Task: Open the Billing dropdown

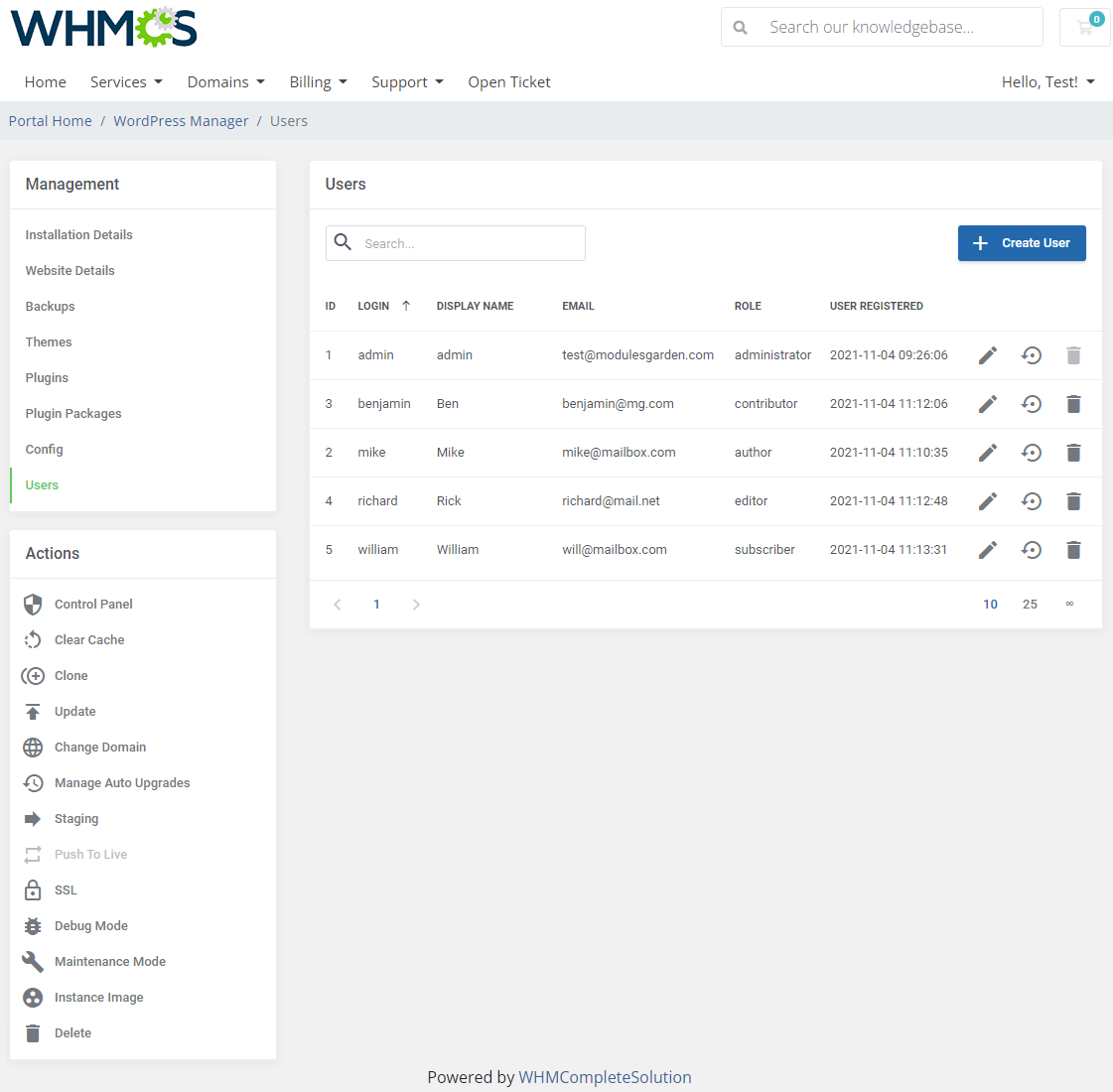Action: pos(318,81)
